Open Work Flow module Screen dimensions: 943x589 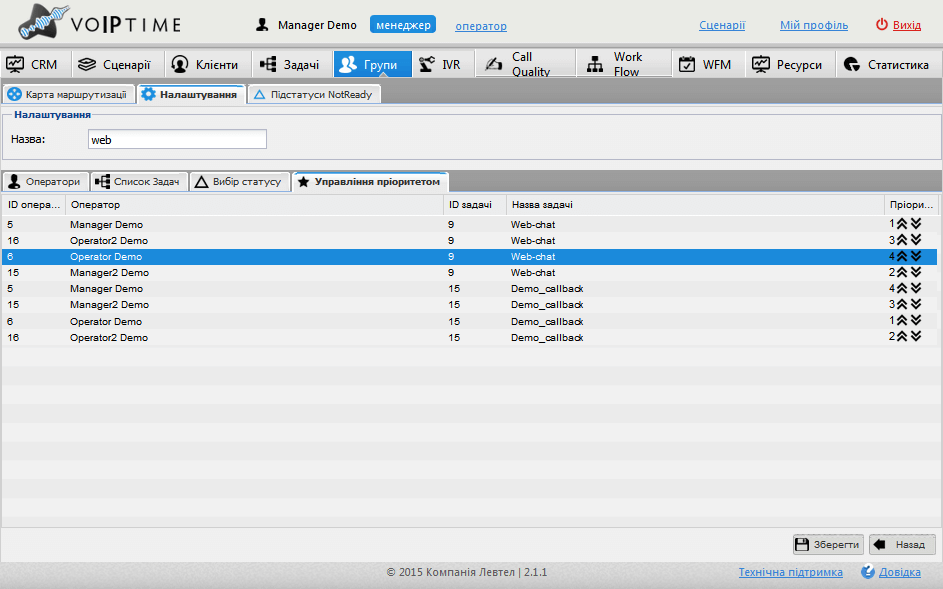[624, 64]
